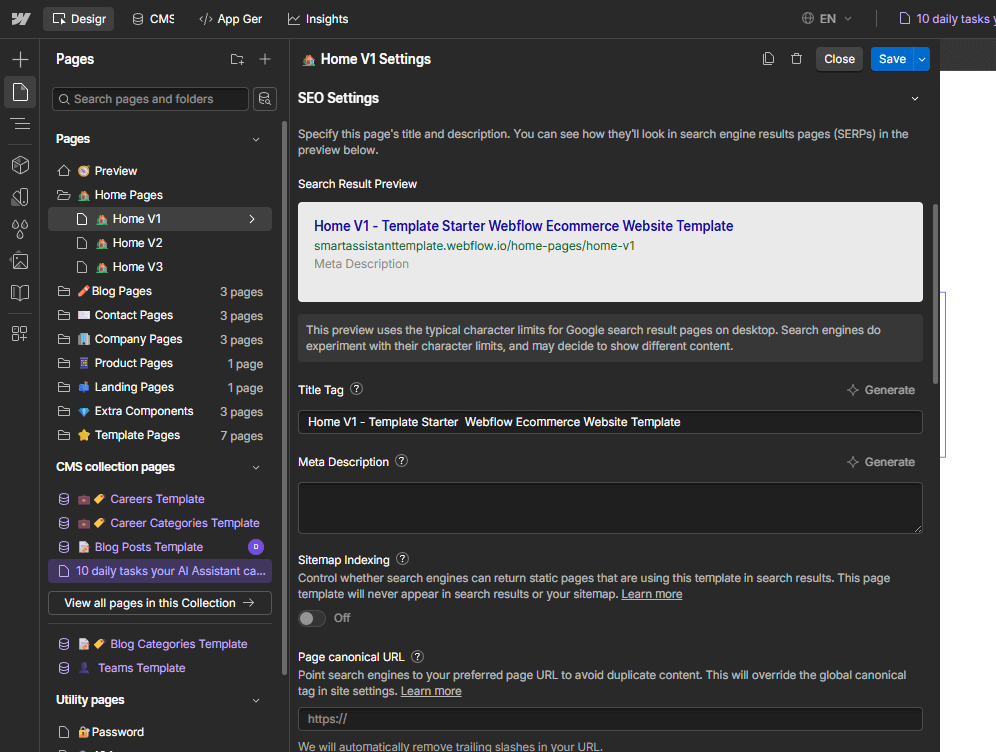Open Learn more link under Sitemap Indexing
This screenshot has height=752, width=996.
(x=652, y=594)
